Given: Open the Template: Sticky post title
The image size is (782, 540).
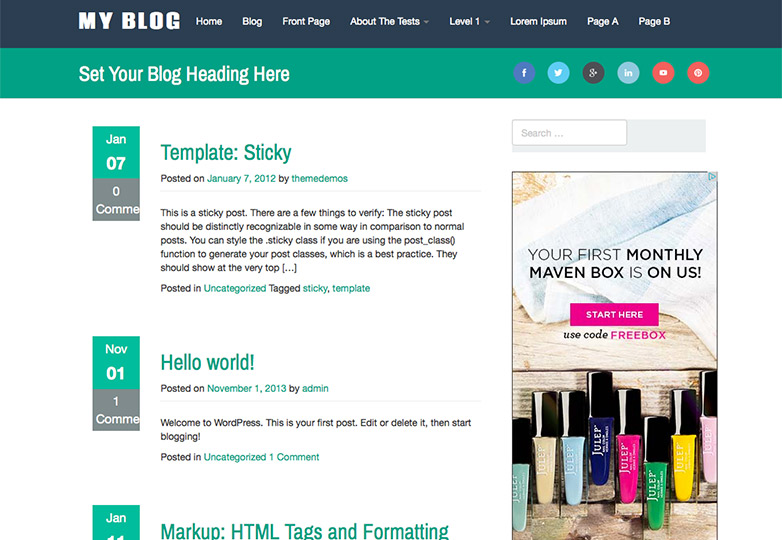Looking at the screenshot, I should click(x=226, y=153).
